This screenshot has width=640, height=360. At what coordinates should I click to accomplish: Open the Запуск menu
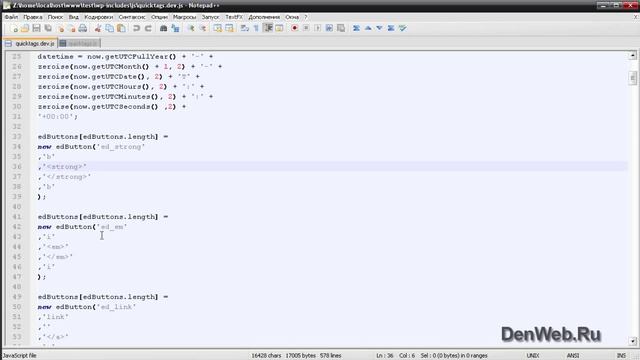tap(210, 17)
